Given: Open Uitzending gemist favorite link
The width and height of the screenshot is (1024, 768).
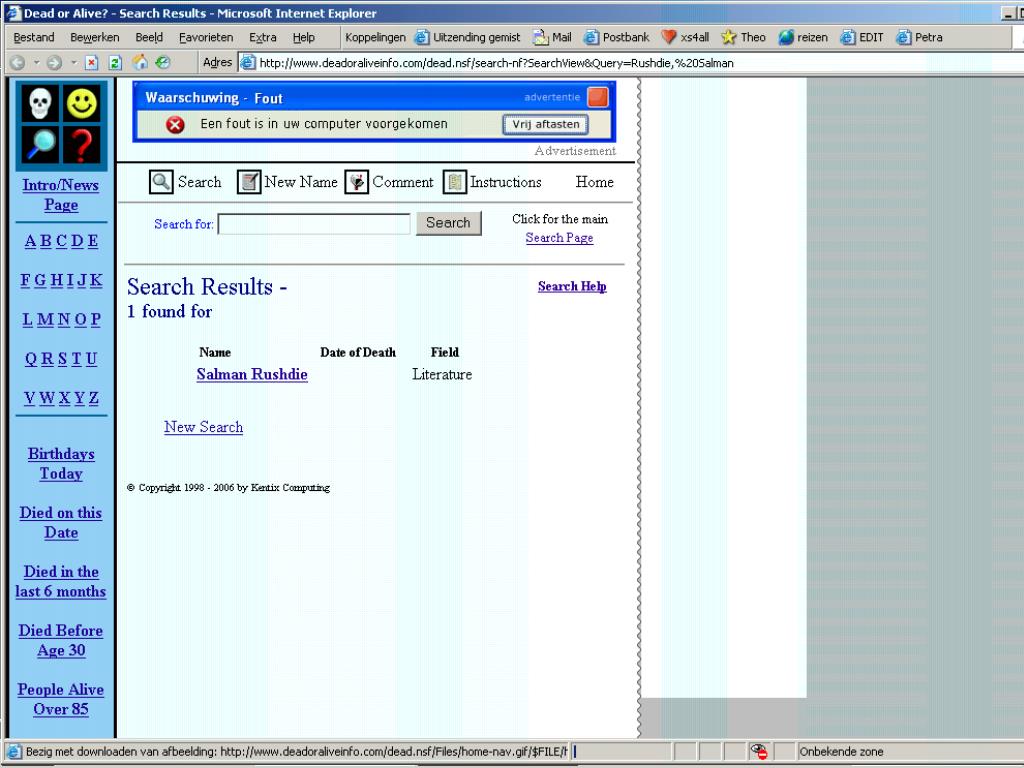Looking at the screenshot, I should pyautogui.click(x=468, y=37).
